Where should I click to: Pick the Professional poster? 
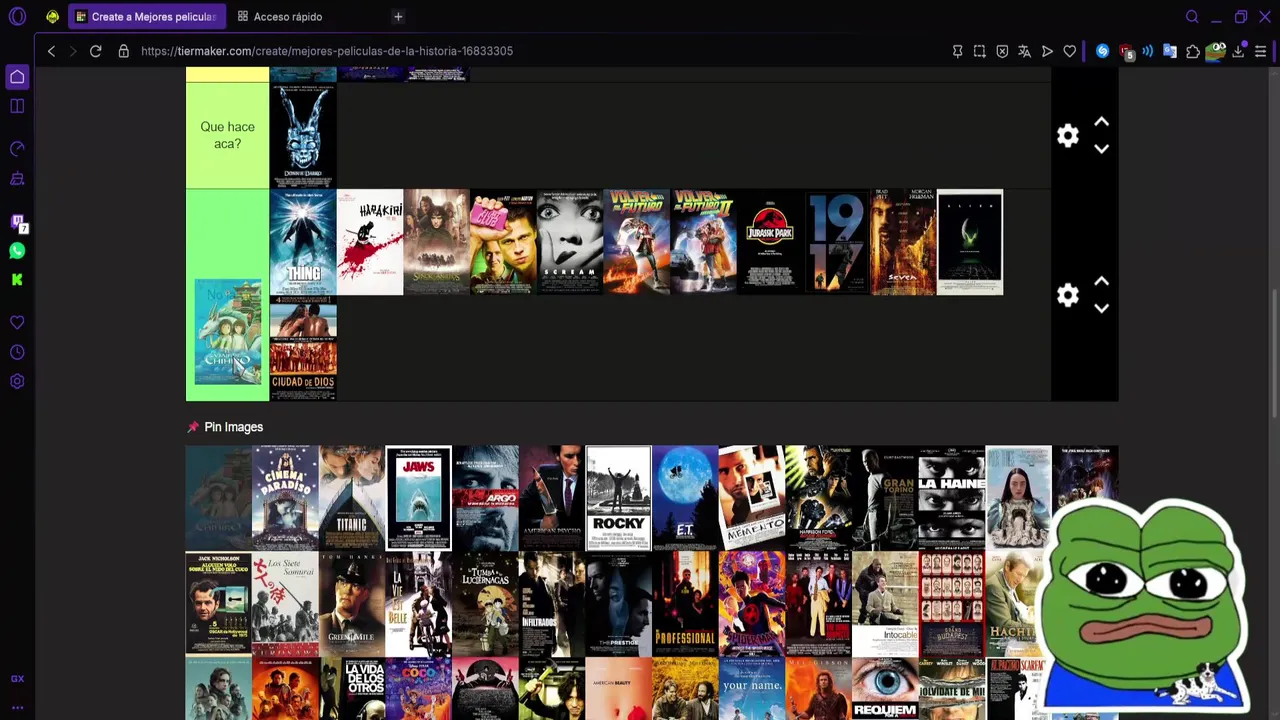[685, 604]
